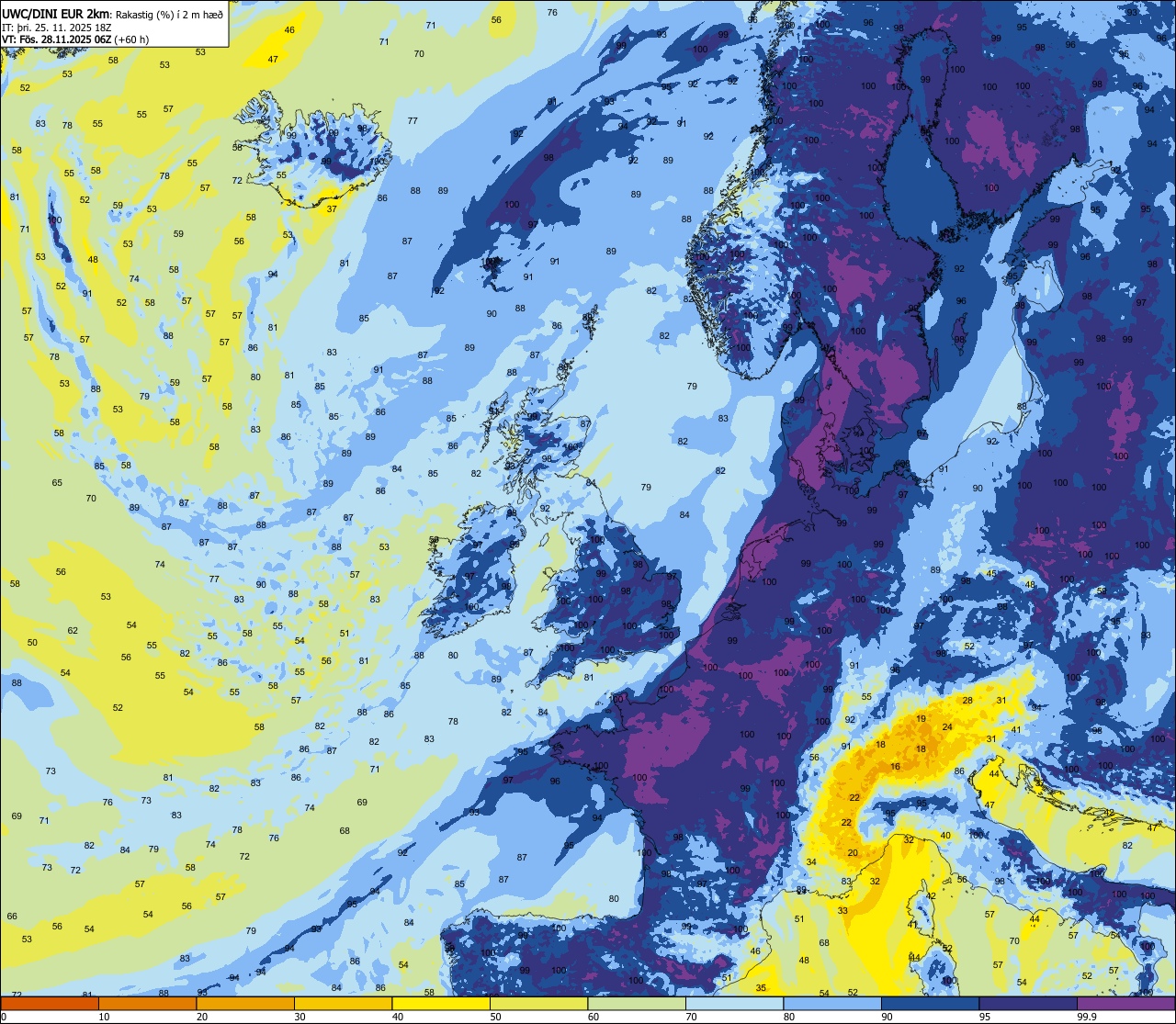Screen dimensions: 1176x1024
Task: Click the purple above-99.9% legend swatch
Action: click(x=1125, y=1003)
